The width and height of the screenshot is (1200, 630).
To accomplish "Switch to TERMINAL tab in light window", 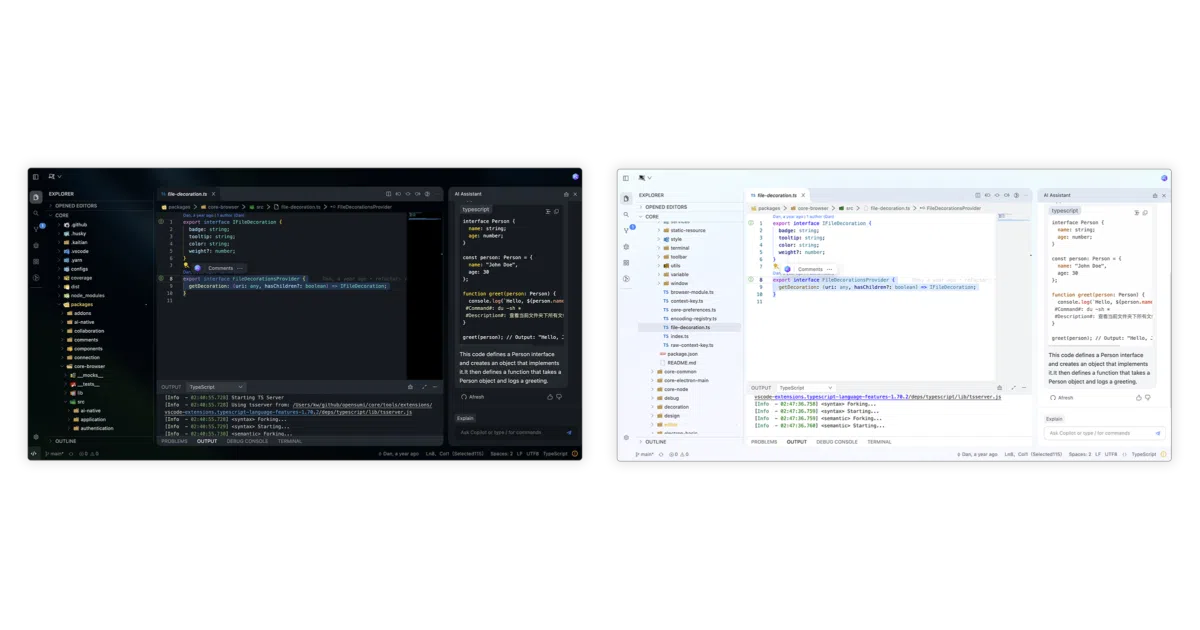I will click(879, 441).
